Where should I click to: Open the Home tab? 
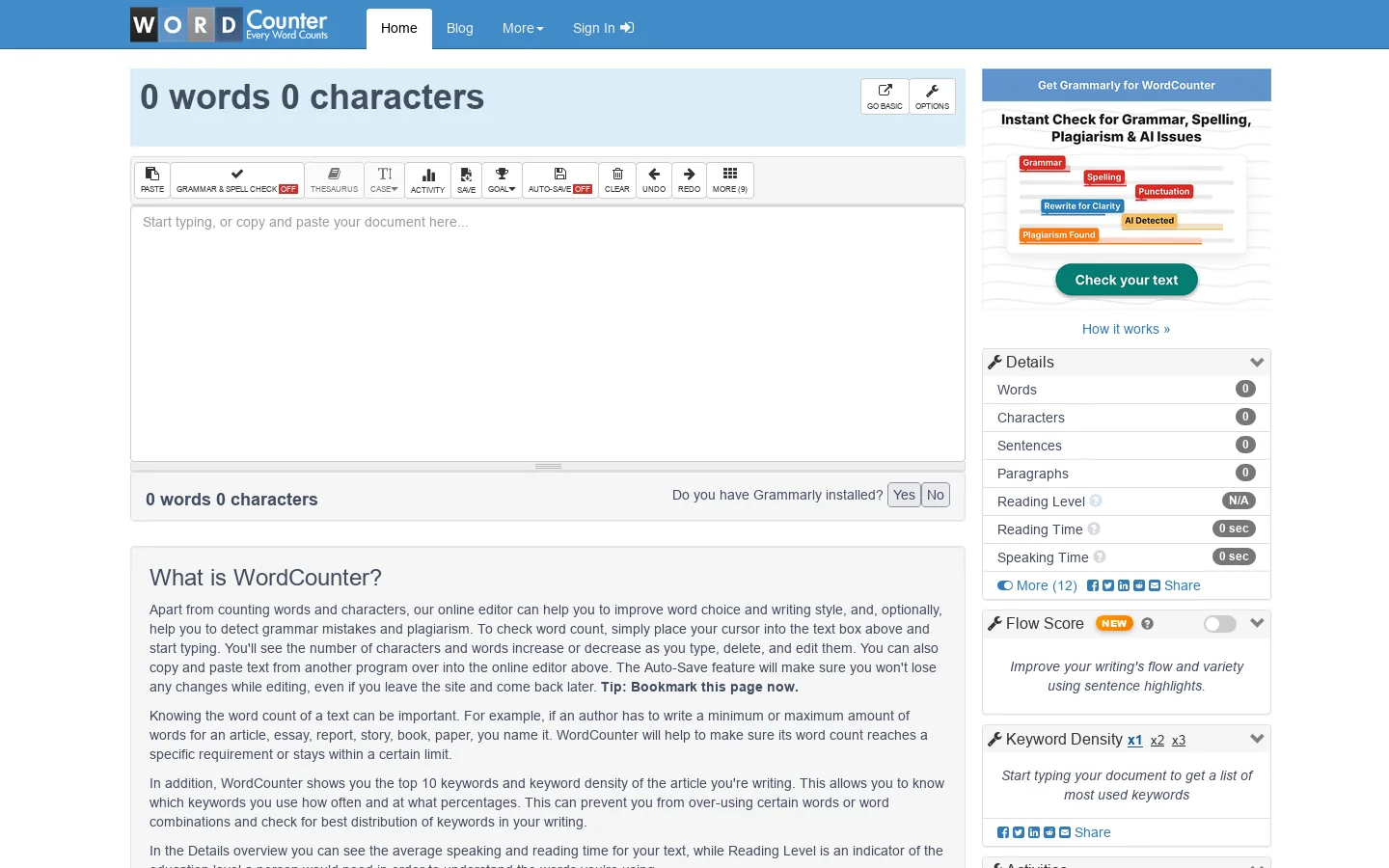pyautogui.click(x=399, y=29)
